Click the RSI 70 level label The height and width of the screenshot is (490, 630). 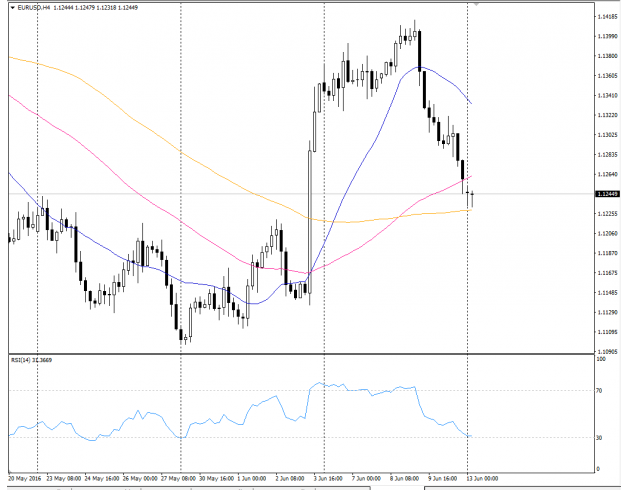(598, 391)
